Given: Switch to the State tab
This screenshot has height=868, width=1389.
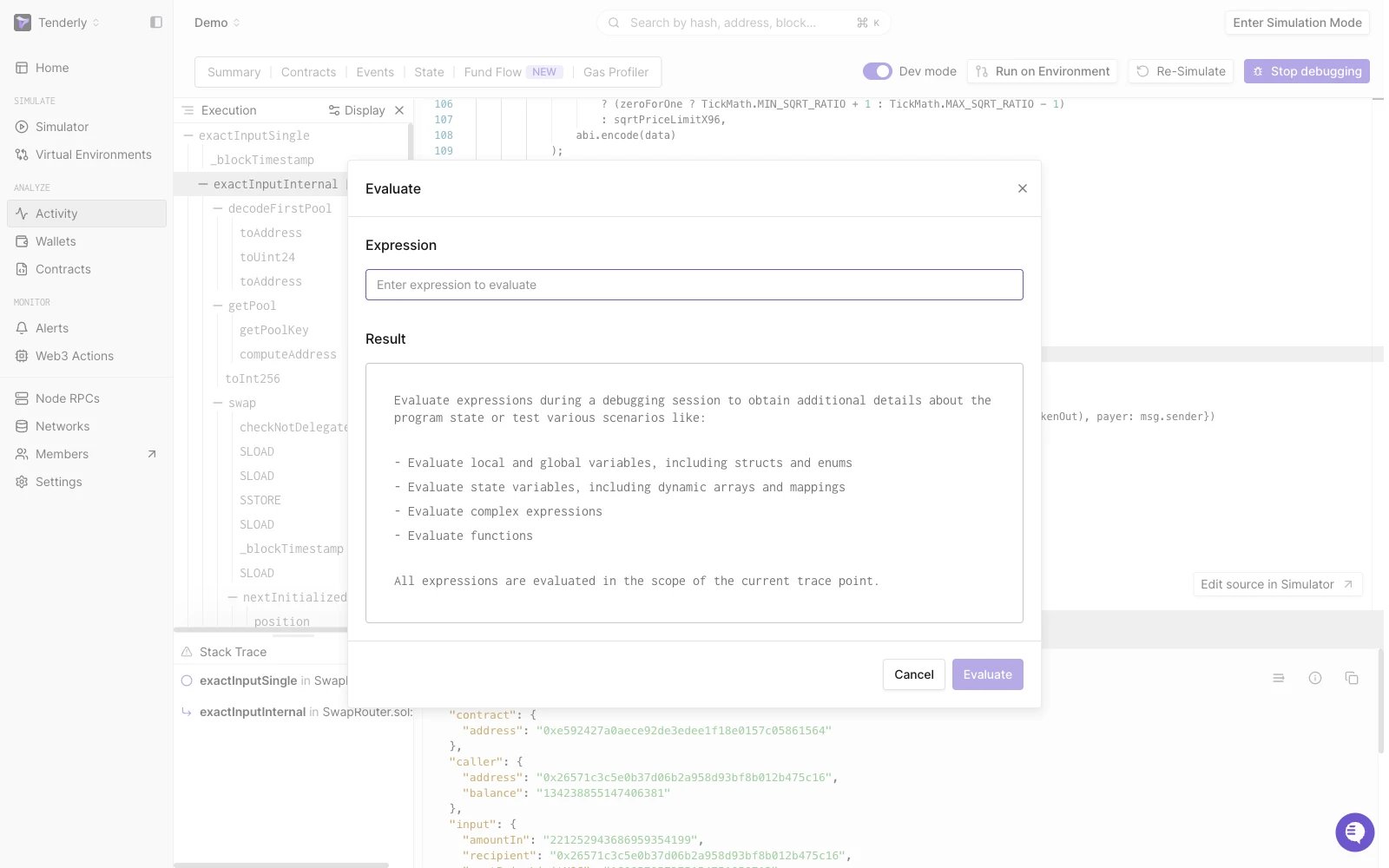Looking at the screenshot, I should [x=429, y=72].
